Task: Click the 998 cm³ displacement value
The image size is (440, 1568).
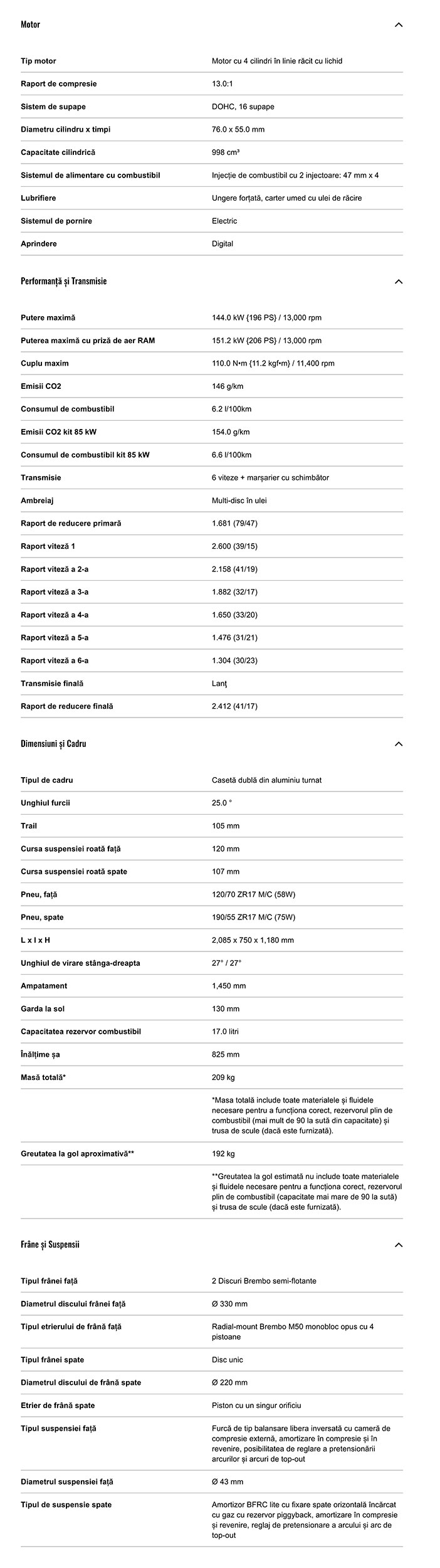Action: pyautogui.click(x=226, y=152)
